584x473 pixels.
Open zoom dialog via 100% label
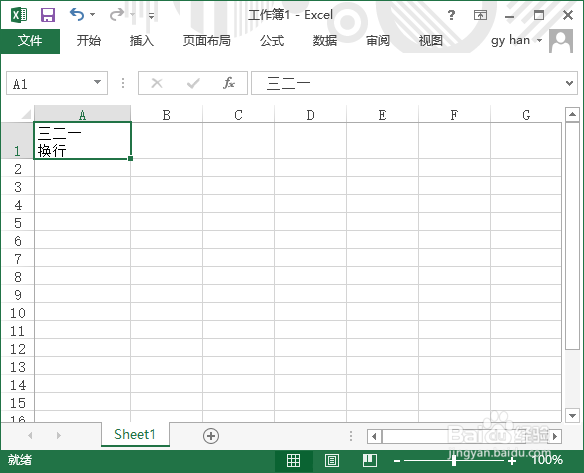547,460
